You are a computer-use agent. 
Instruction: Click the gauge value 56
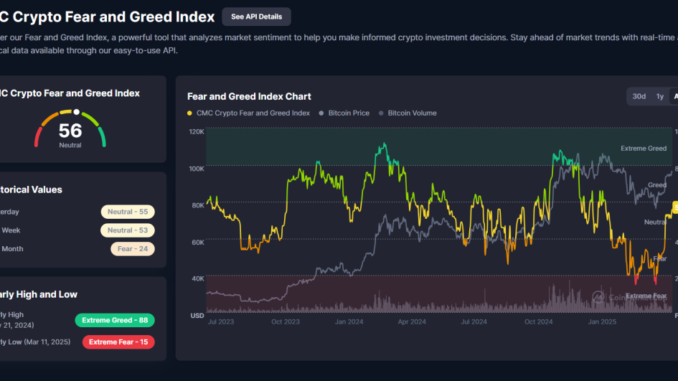(x=70, y=131)
